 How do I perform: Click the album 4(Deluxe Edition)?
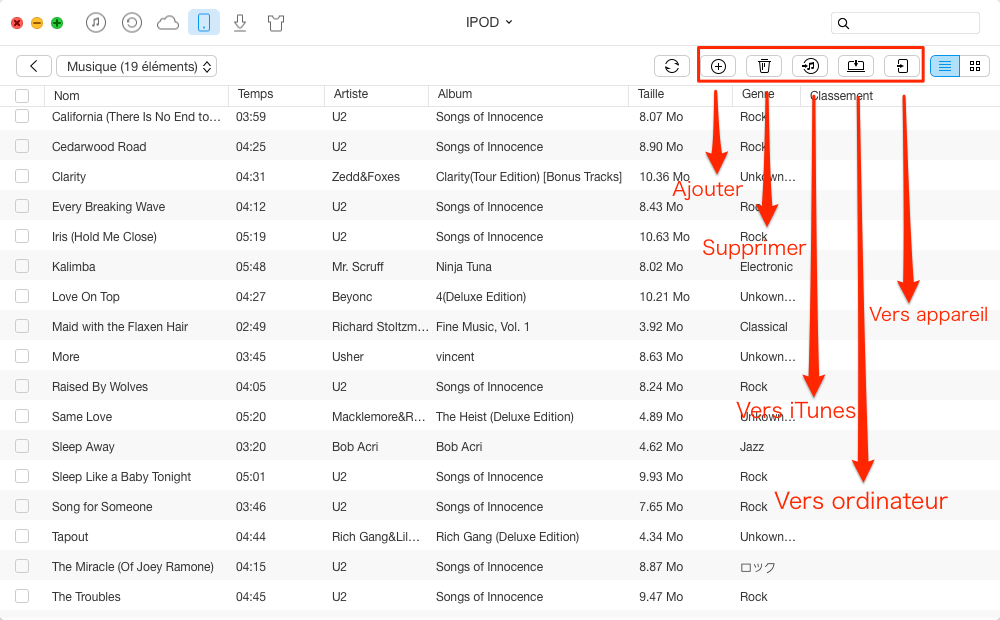481,297
